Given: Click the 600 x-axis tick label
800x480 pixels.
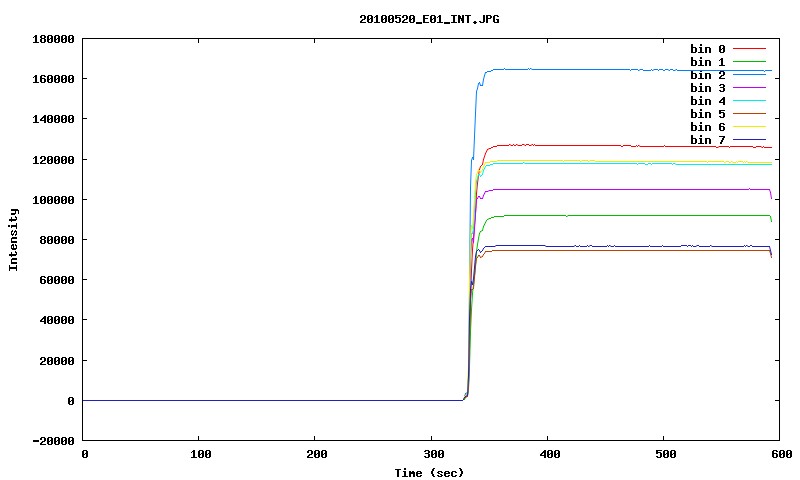Looking at the screenshot, I should point(782,454).
